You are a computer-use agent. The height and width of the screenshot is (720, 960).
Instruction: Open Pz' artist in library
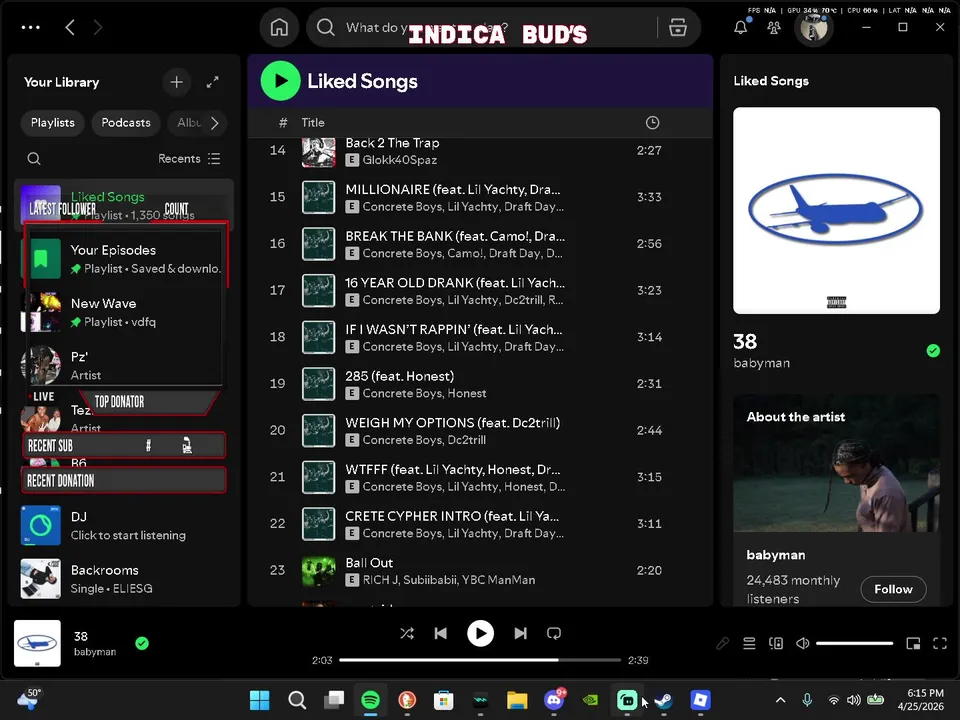124,366
